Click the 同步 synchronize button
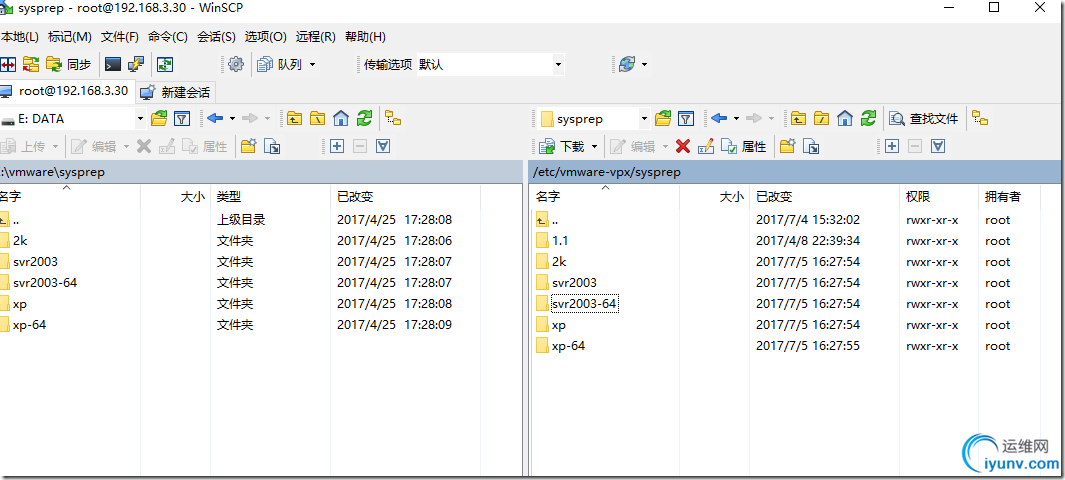This screenshot has width=1065, height=480. tap(69, 64)
